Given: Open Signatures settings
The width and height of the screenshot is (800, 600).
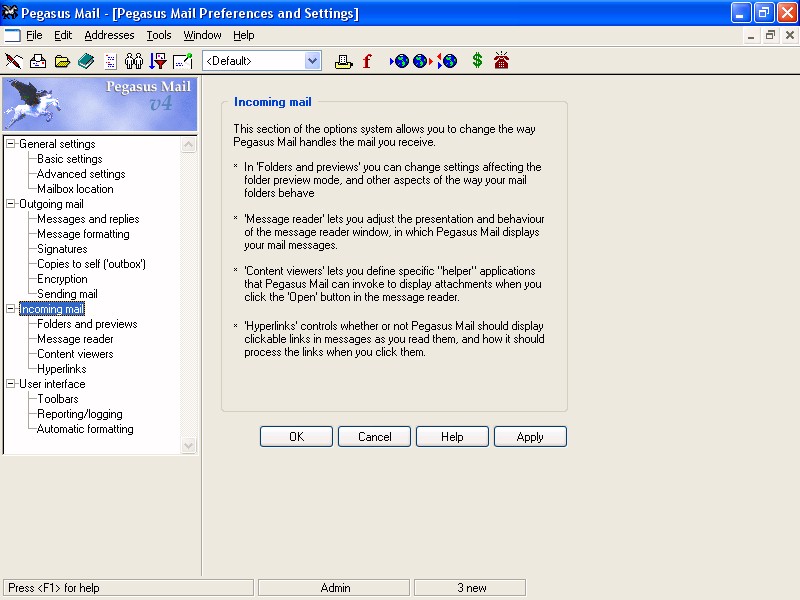Looking at the screenshot, I should point(62,249).
